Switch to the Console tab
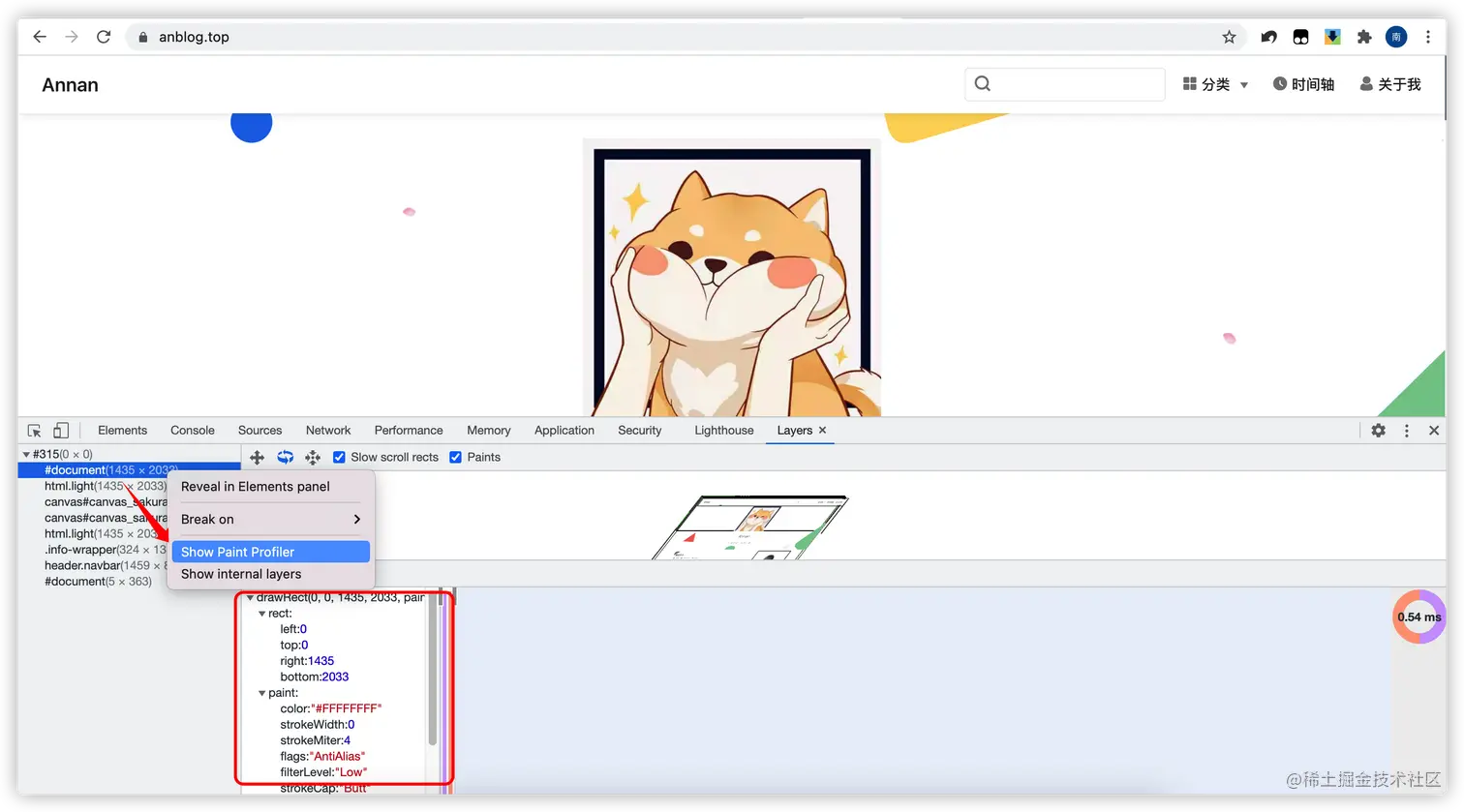This screenshot has height=812, width=1464. coord(193,431)
